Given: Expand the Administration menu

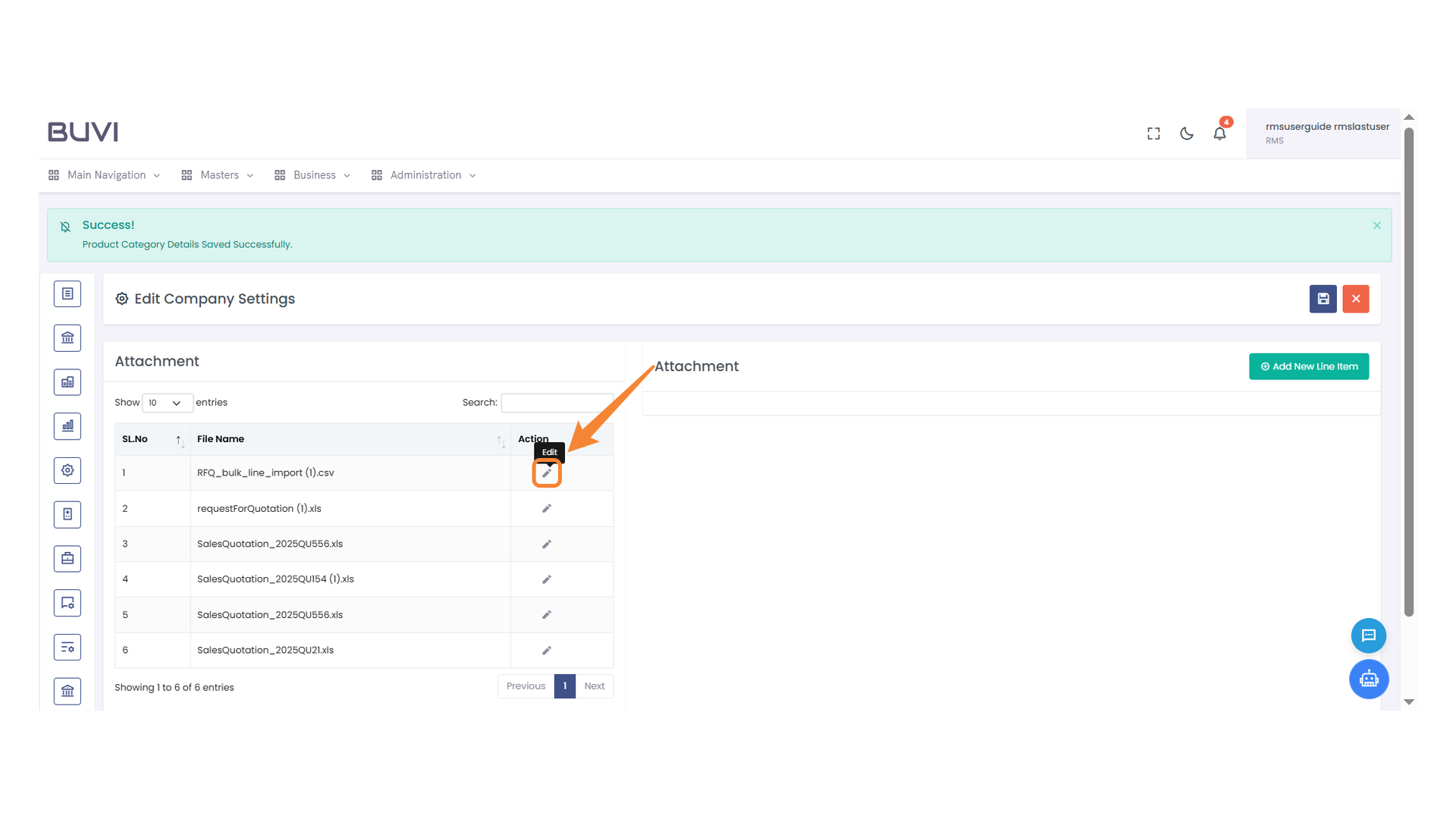Looking at the screenshot, I should tap(424, 175).
